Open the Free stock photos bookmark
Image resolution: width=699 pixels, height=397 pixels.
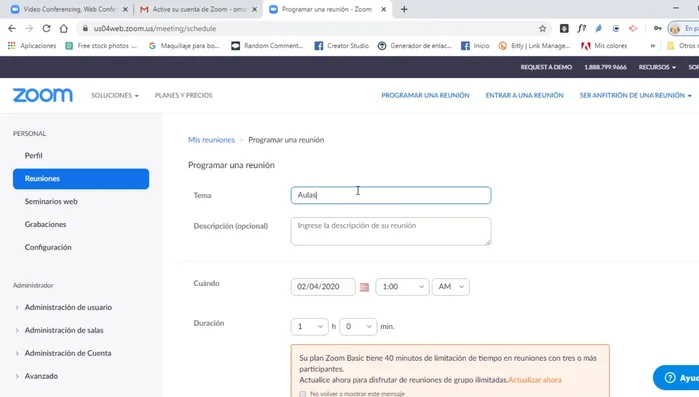(101, 46)
